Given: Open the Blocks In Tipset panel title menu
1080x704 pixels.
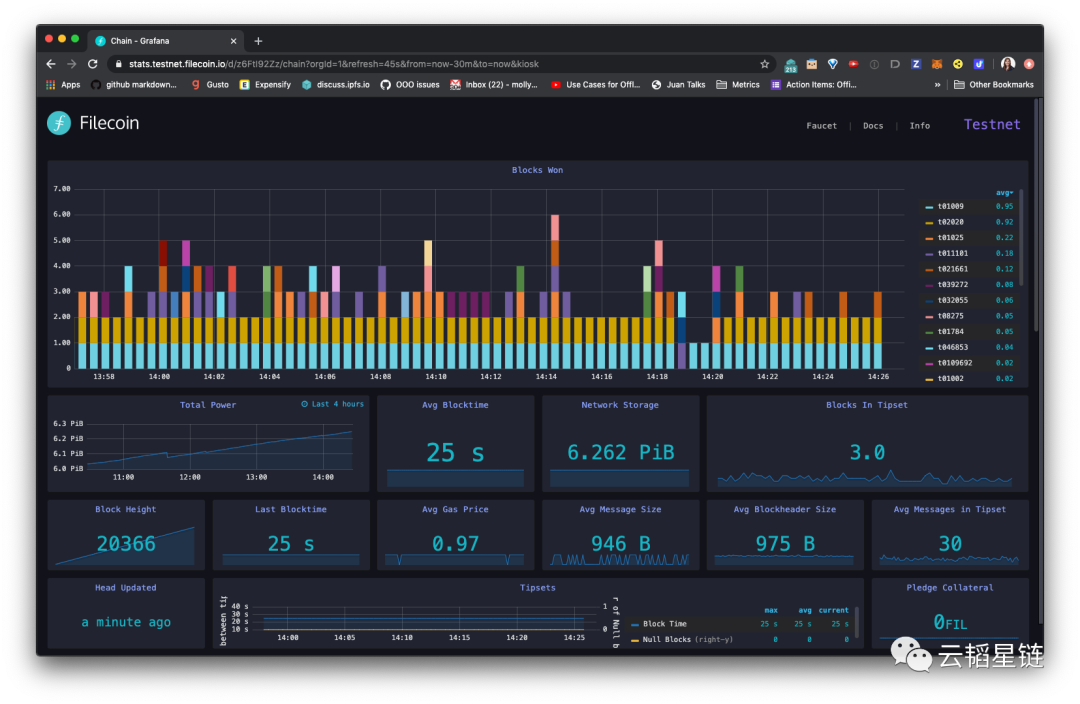Looking at the screenshot, I should coord(867,405).
